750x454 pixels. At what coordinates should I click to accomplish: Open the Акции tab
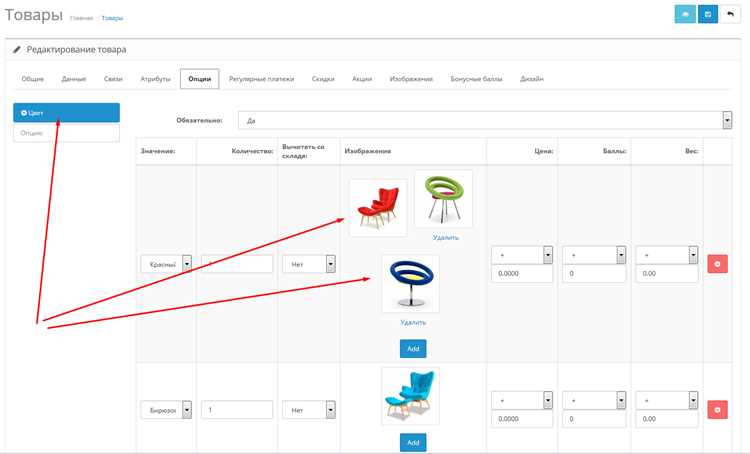pos(362,79)
